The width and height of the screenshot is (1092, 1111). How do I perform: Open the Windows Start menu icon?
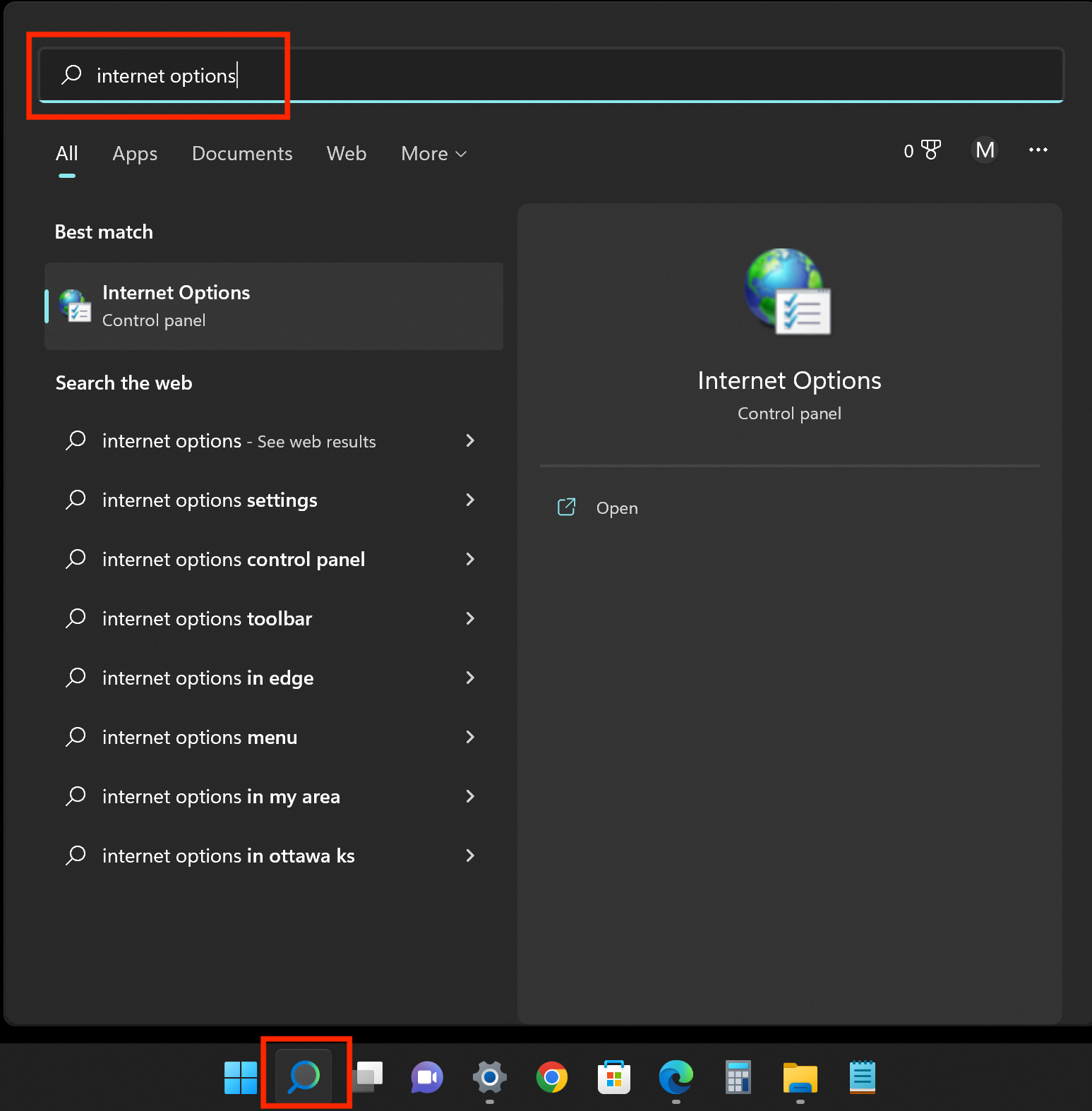coord(241,1078)
